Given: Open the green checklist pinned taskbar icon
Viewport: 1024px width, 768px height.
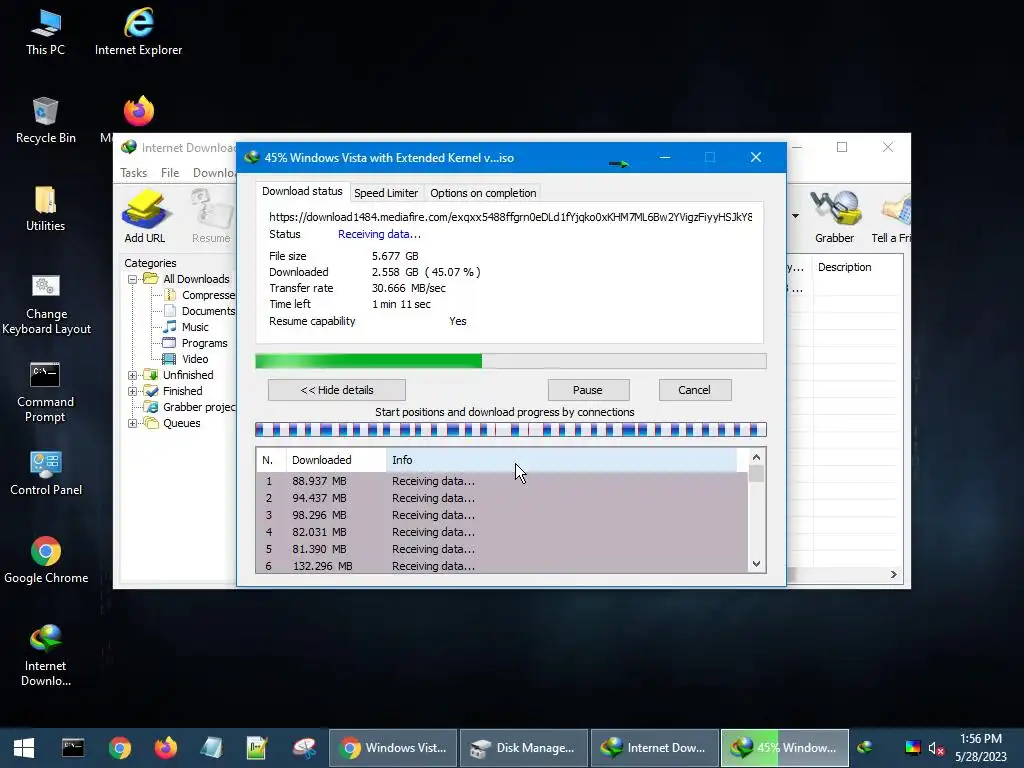Looking at the screenshot, I should point(257,748).
